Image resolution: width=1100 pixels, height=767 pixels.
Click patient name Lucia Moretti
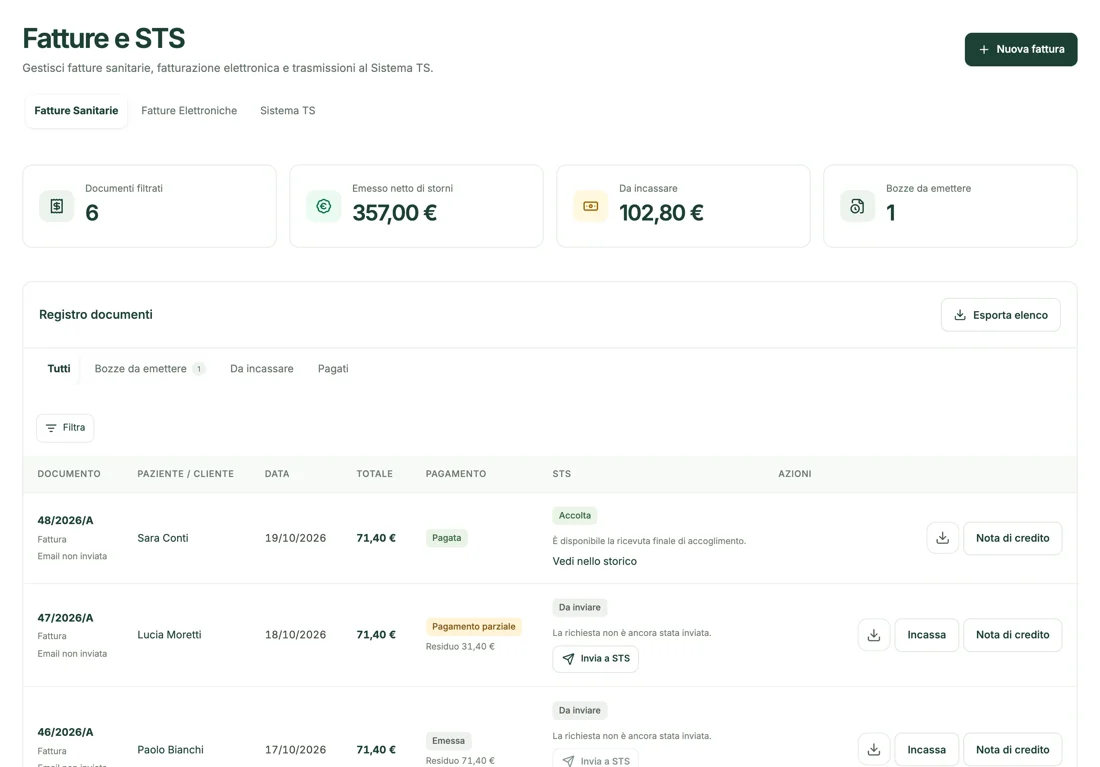point(169,635)
